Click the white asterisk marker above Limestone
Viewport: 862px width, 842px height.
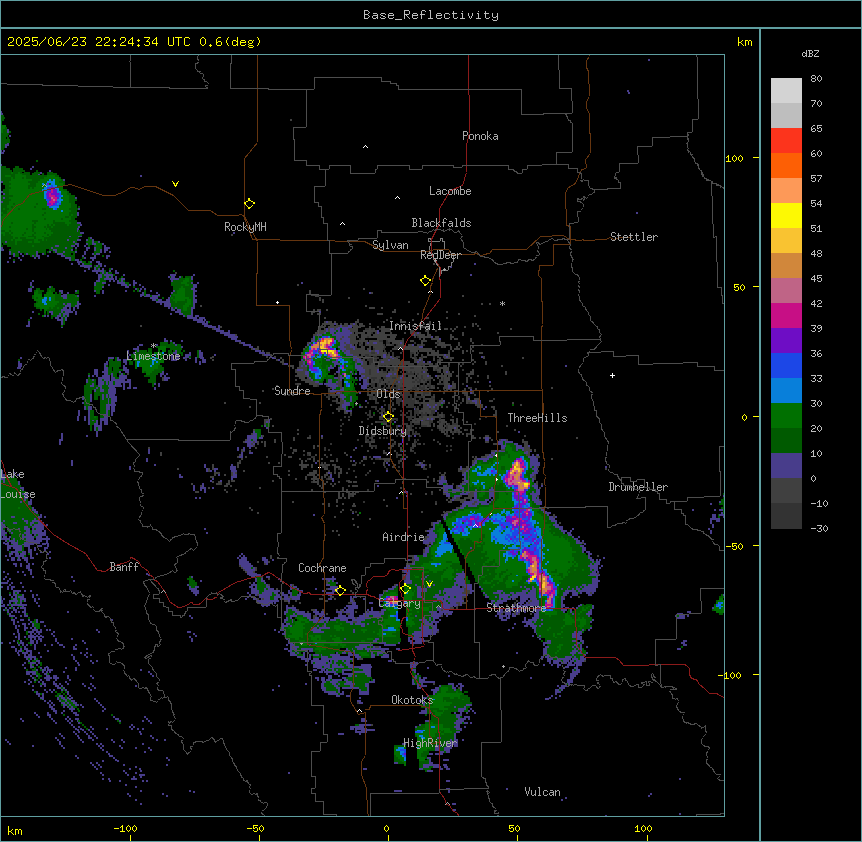point(154,346)
